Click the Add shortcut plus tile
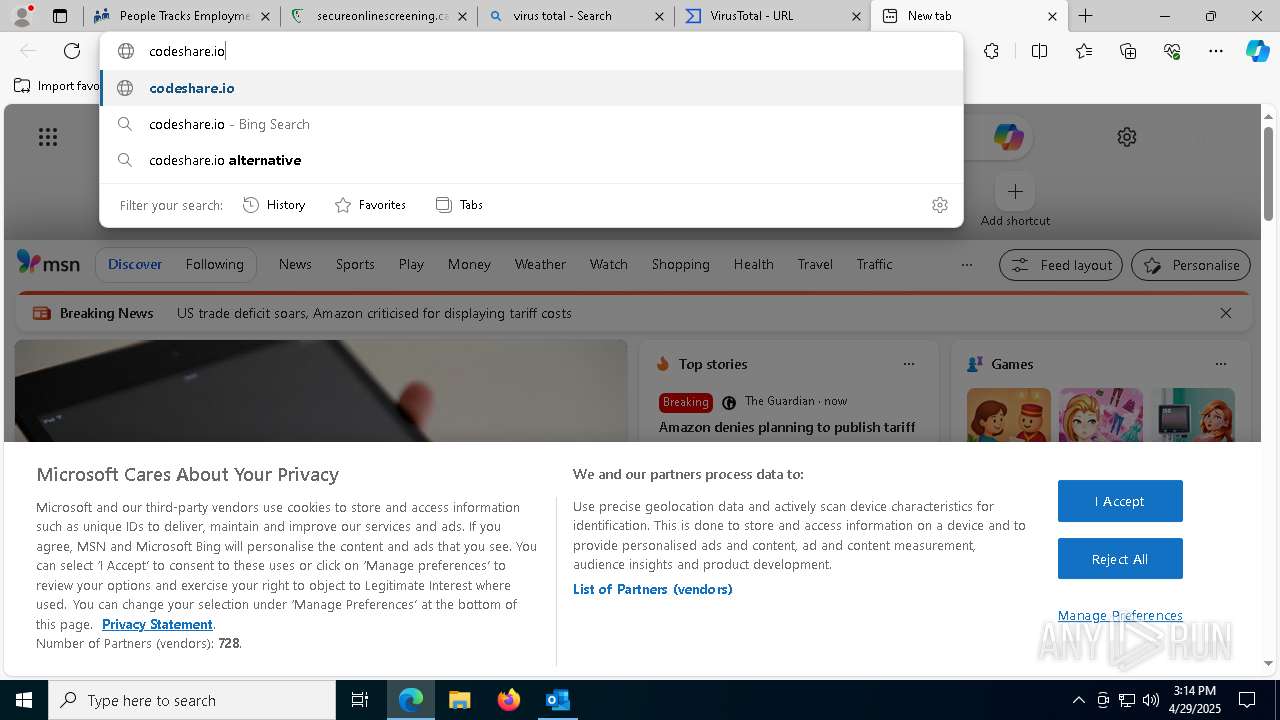 point(1015,191)
